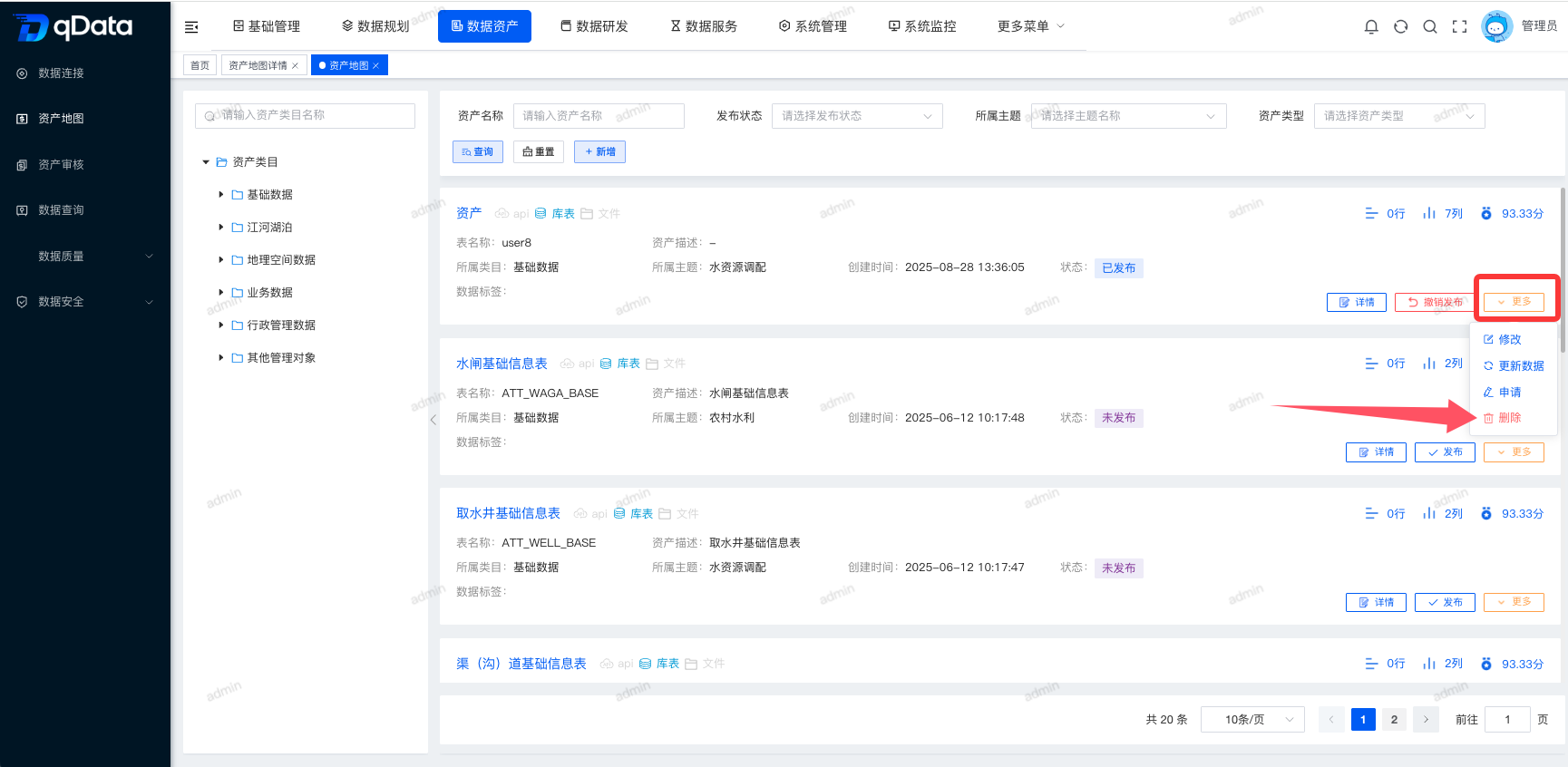Focus the 资产名称 input field
This screenshot has height=767, width=1568.
[x=599, y=116]
